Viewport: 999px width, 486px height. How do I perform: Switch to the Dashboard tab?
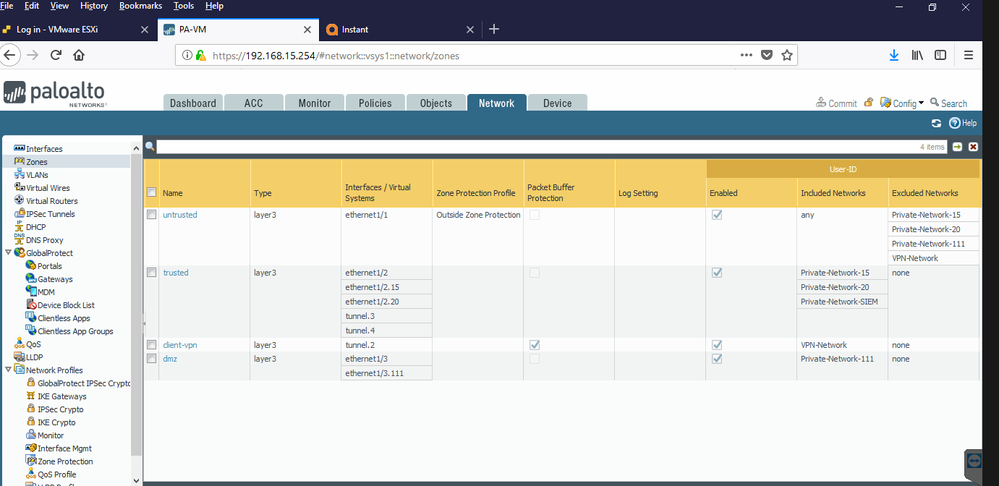click(193, 103)
